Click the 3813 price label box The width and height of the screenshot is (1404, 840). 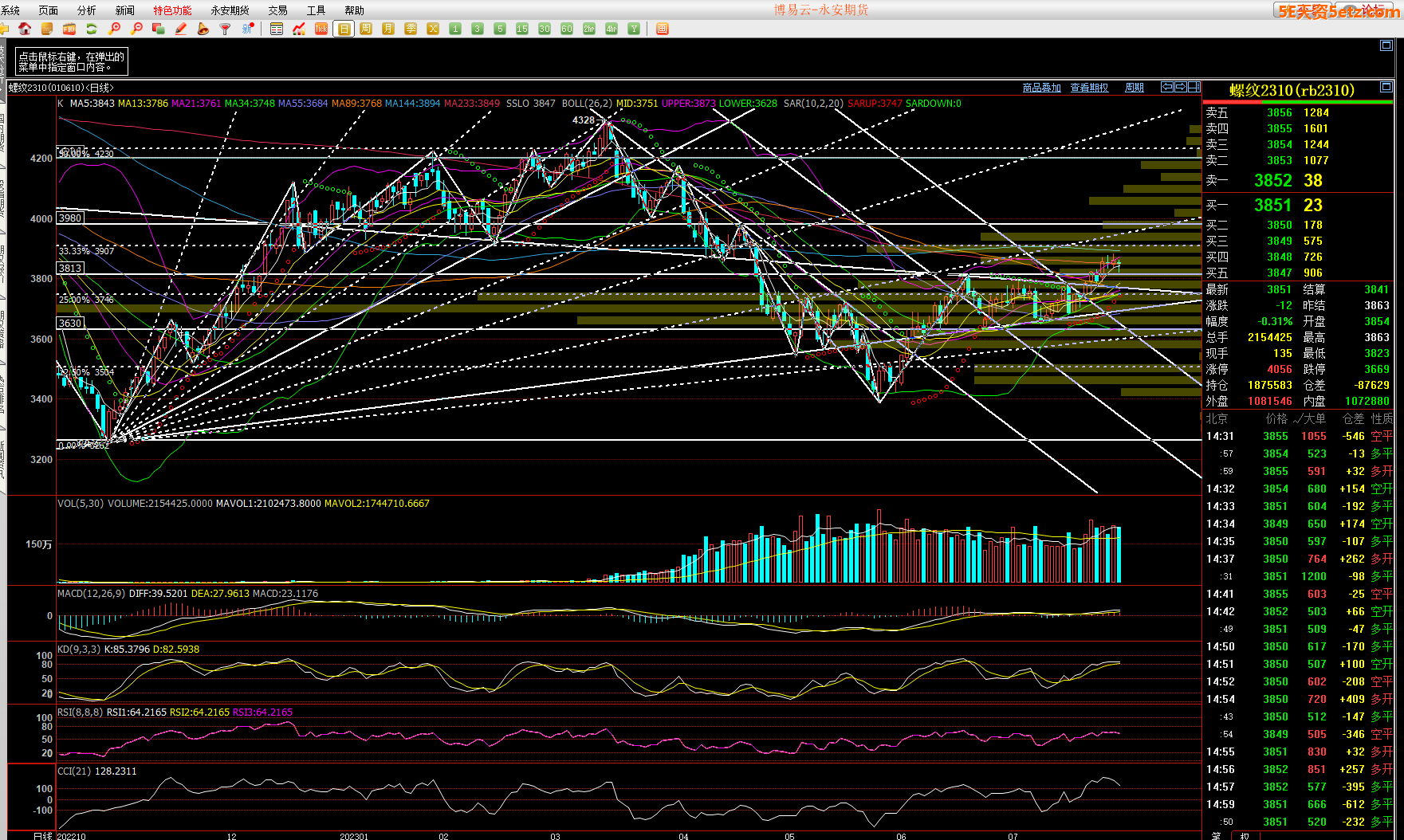click(x=70, y=268)
